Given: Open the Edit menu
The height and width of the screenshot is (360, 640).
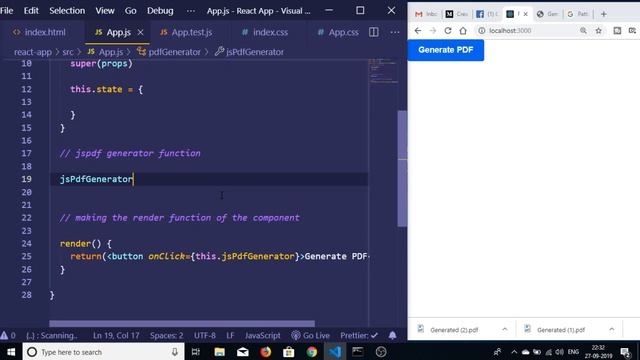Looking at the screenshot, I should click(31, 11).
